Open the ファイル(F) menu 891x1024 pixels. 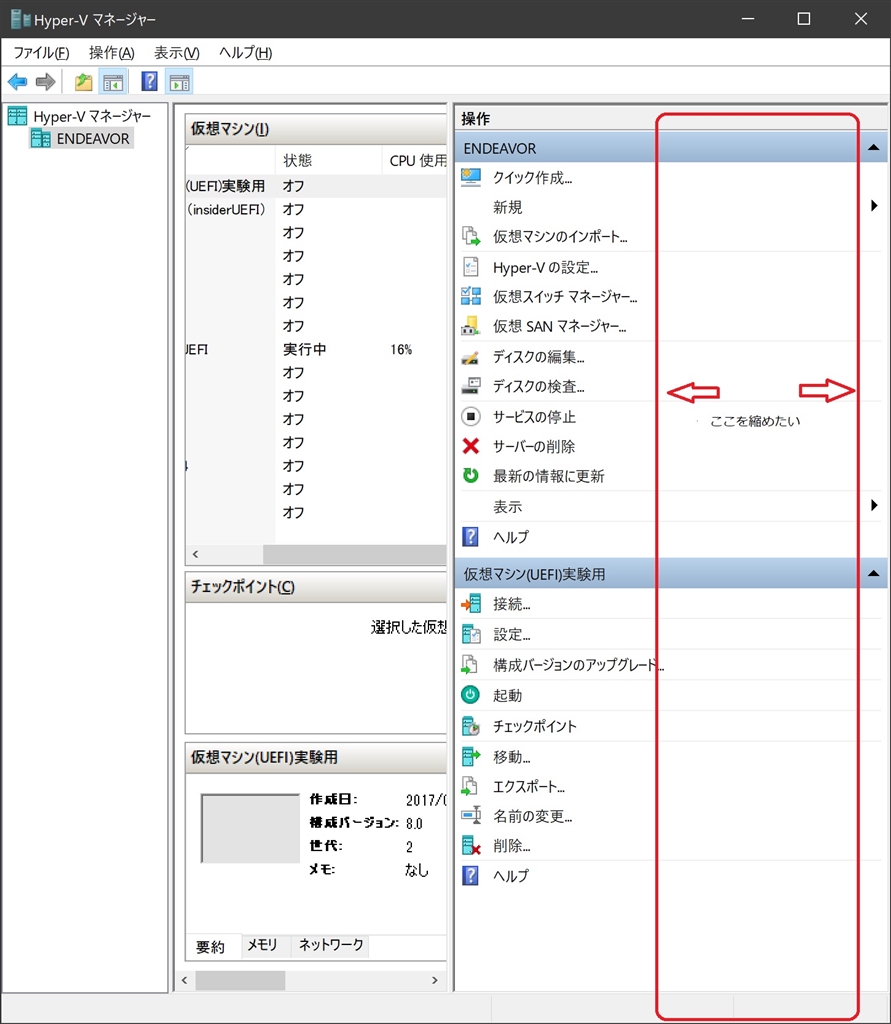pos(41,53)
